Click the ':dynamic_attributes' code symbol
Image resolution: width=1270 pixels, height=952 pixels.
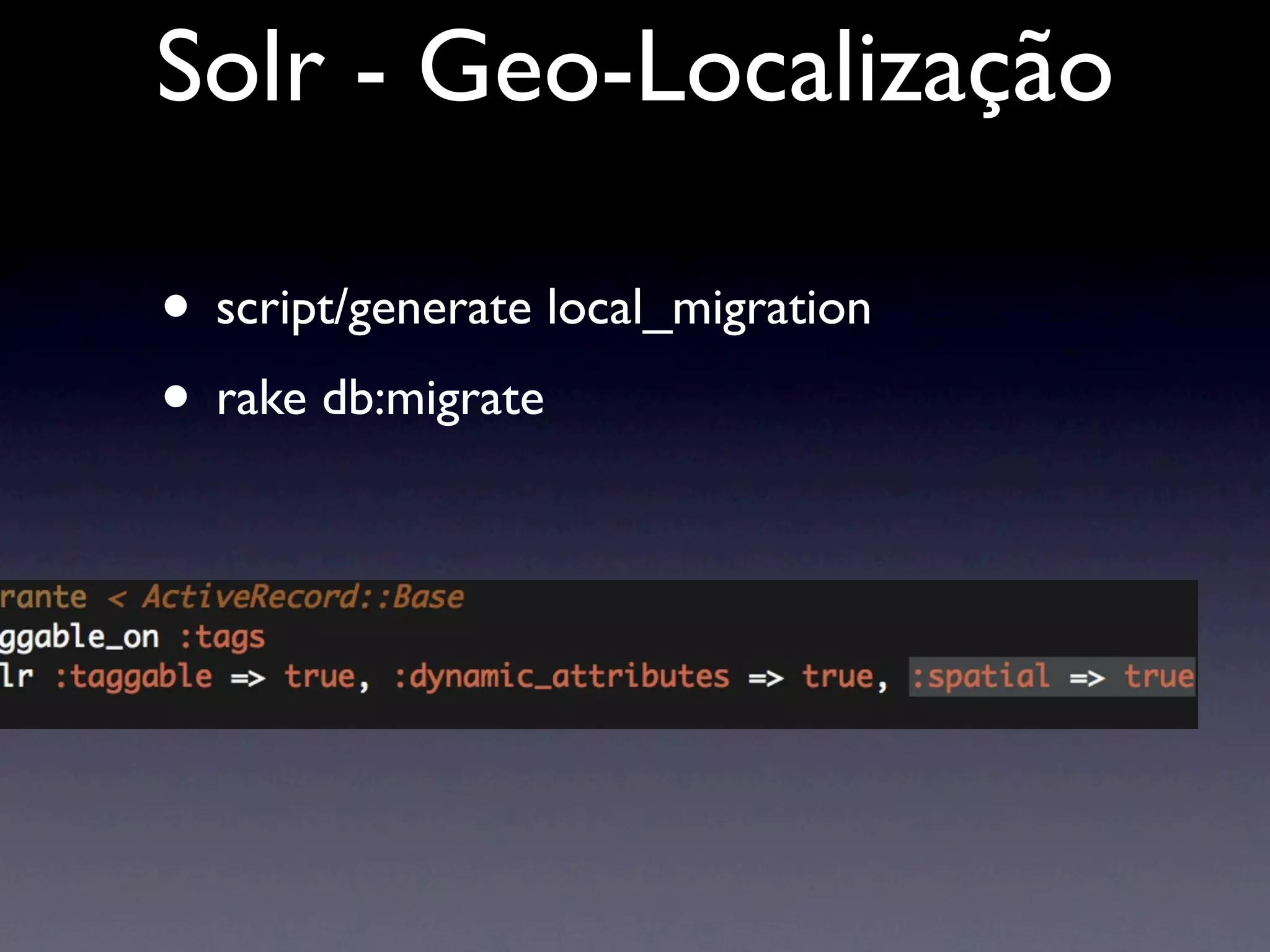(562, 676)
